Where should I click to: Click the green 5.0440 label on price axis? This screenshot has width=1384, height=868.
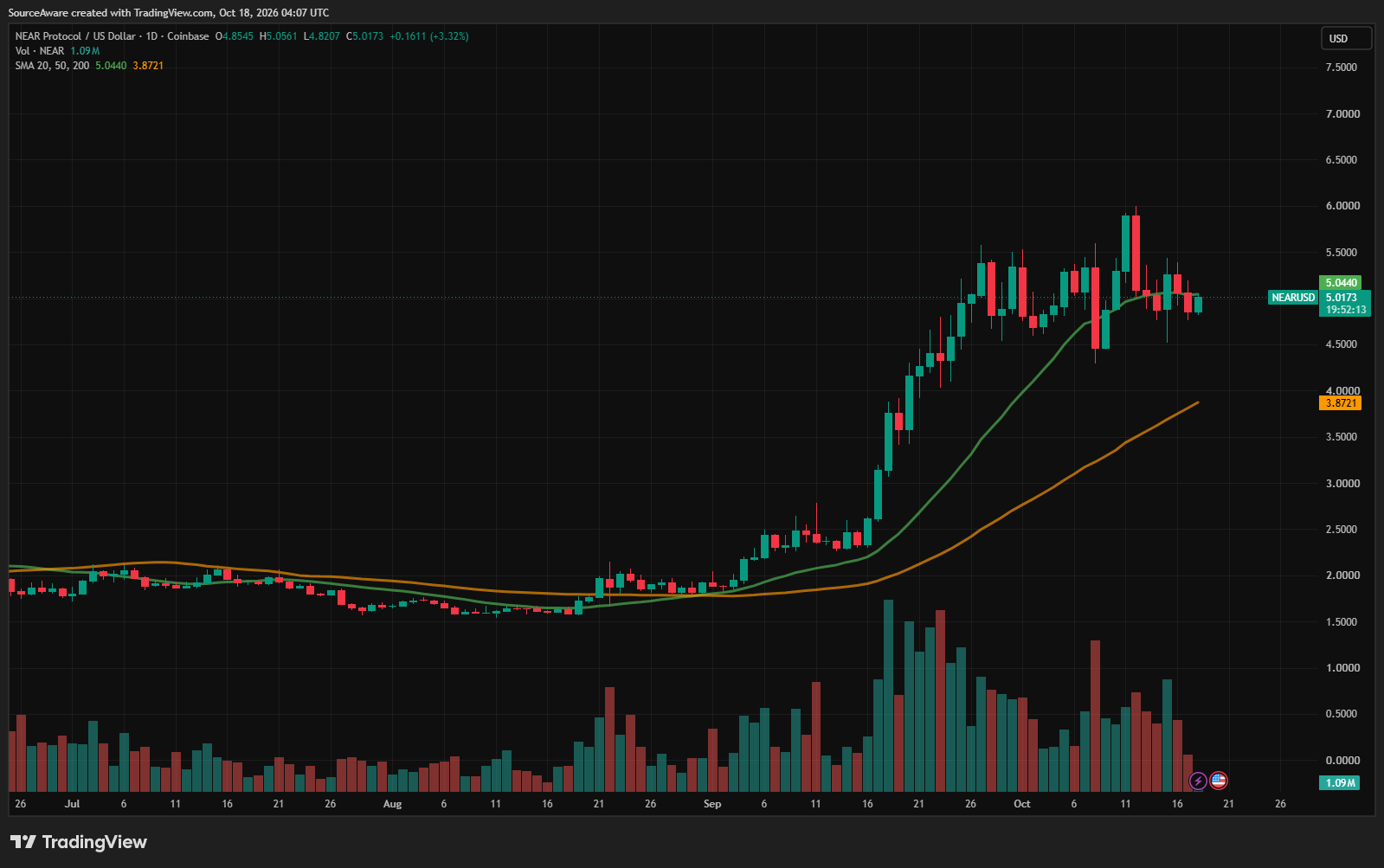[1341, 283]
